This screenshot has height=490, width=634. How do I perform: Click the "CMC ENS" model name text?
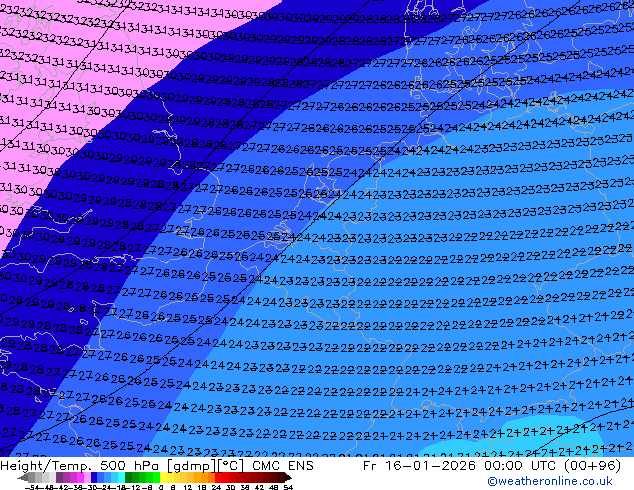(283, 466)
